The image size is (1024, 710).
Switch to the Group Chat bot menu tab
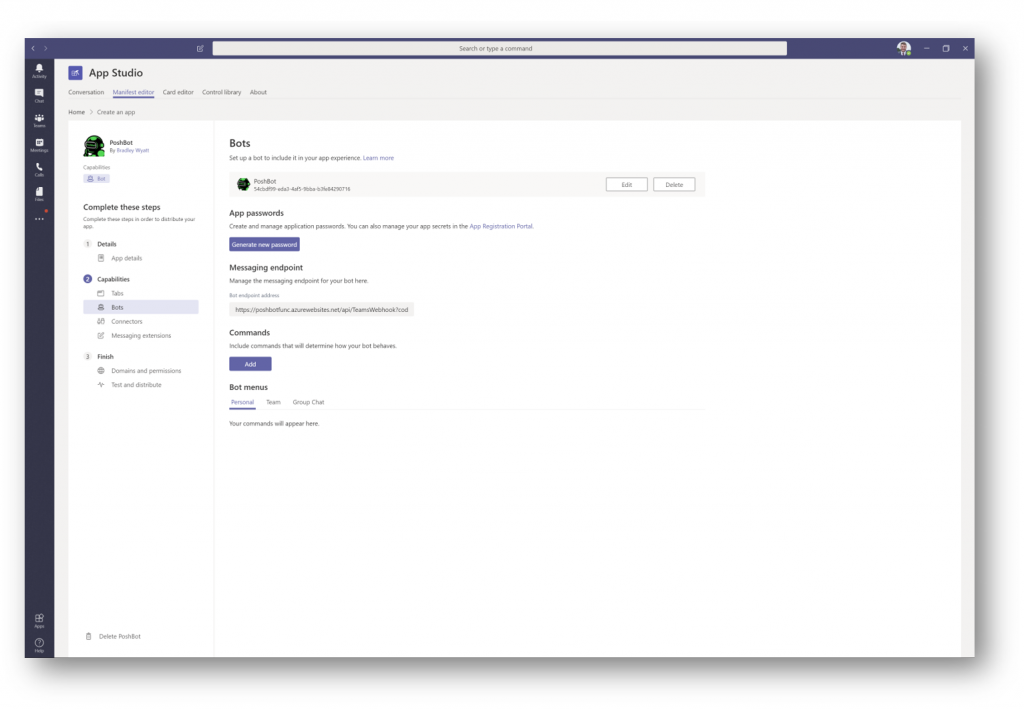(x=308, y=402)
